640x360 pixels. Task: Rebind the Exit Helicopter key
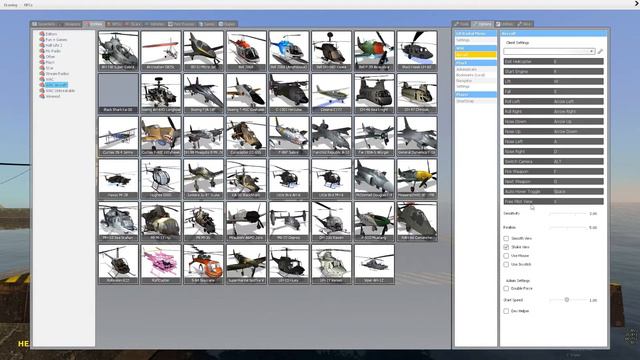553,61
